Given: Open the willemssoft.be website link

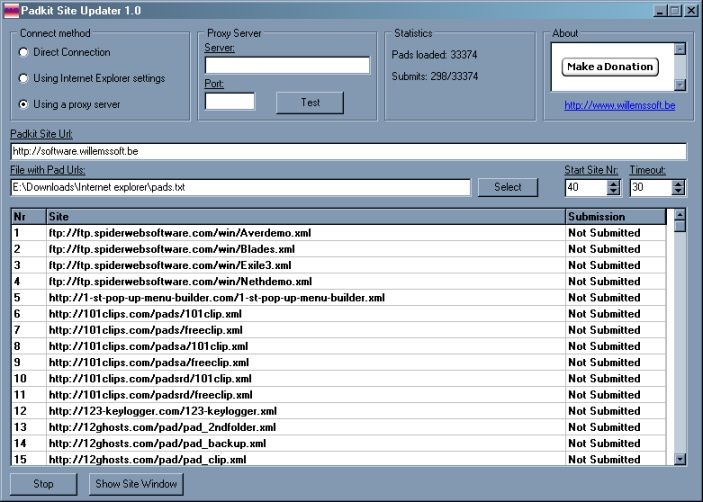Looking at the screenshot, I should [x=617, y=104].
